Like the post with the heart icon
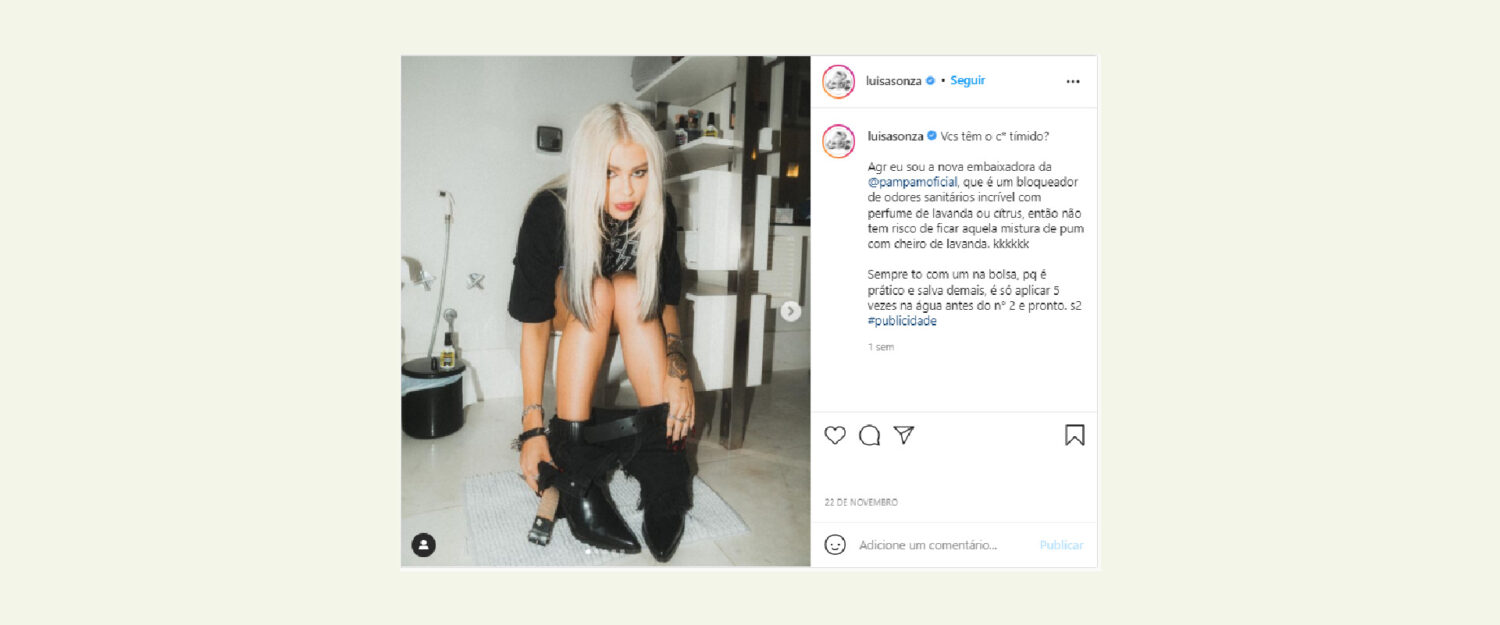Viewport: 1500px width, 625px height. [x=835, y=435]
